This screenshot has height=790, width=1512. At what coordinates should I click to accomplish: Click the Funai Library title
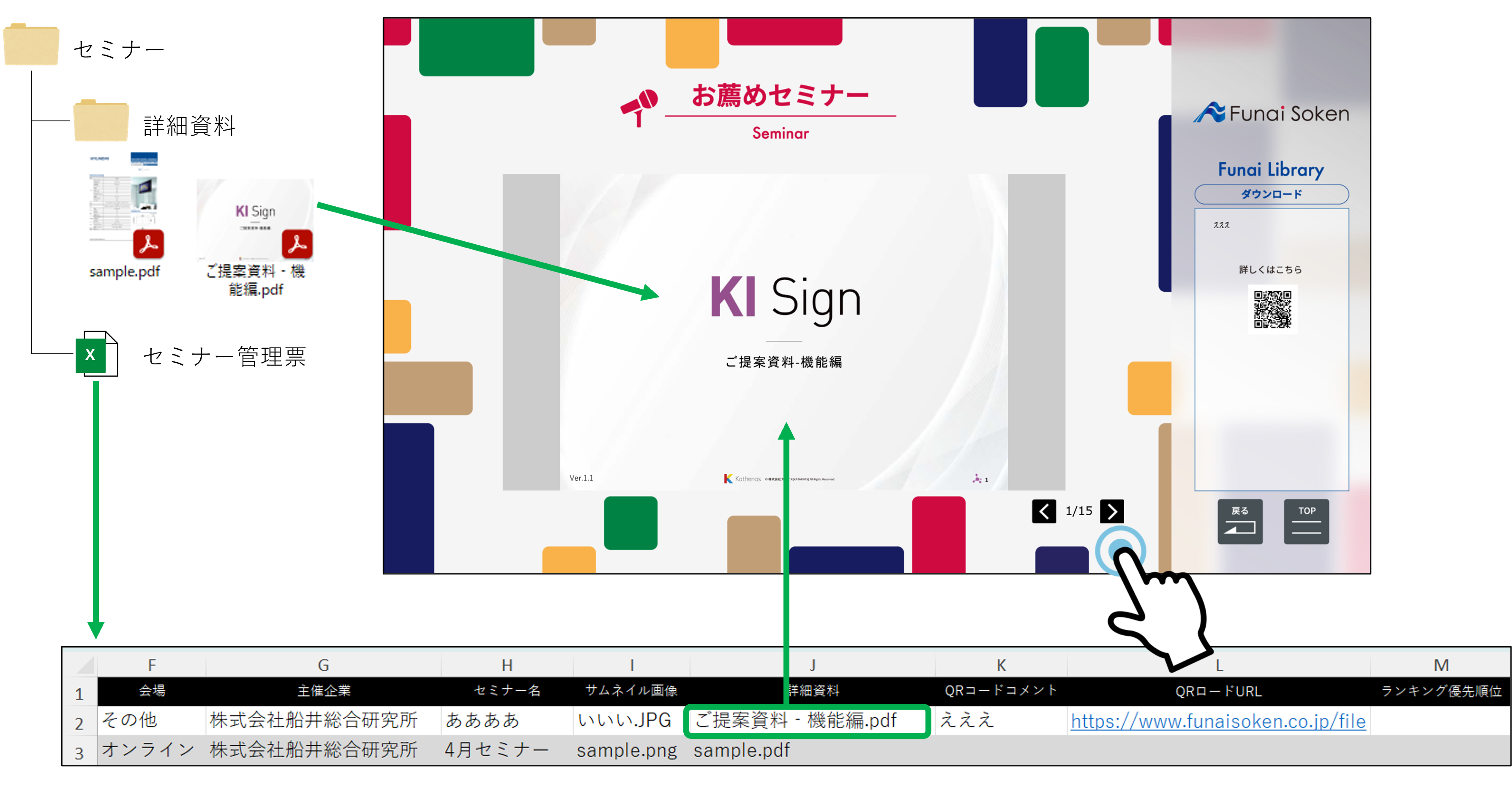click(1271, 169)
